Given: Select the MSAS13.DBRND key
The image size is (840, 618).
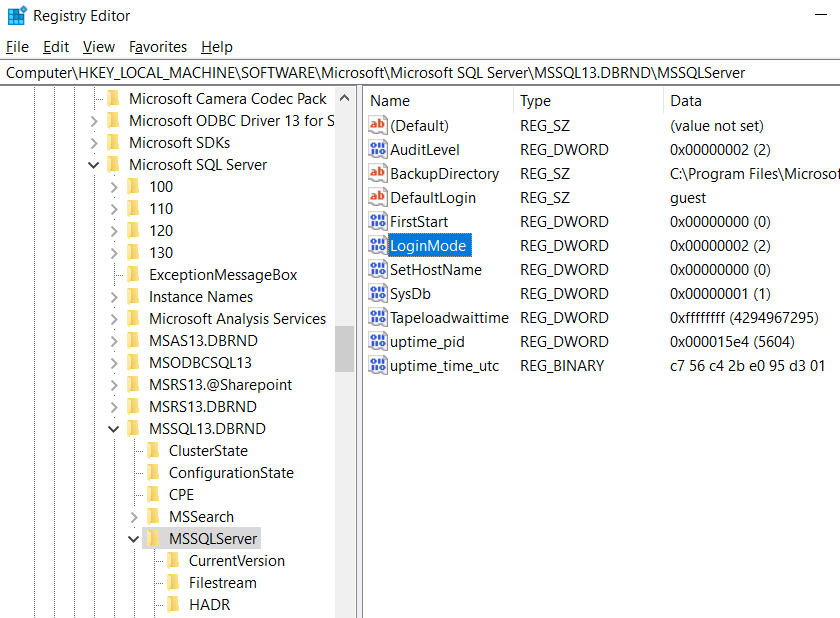Looking at the screenshot, I should point(203,341).
